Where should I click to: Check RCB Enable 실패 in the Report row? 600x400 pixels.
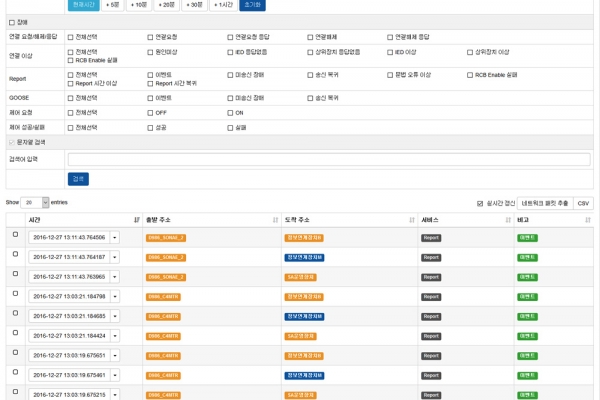coord(470,75)
